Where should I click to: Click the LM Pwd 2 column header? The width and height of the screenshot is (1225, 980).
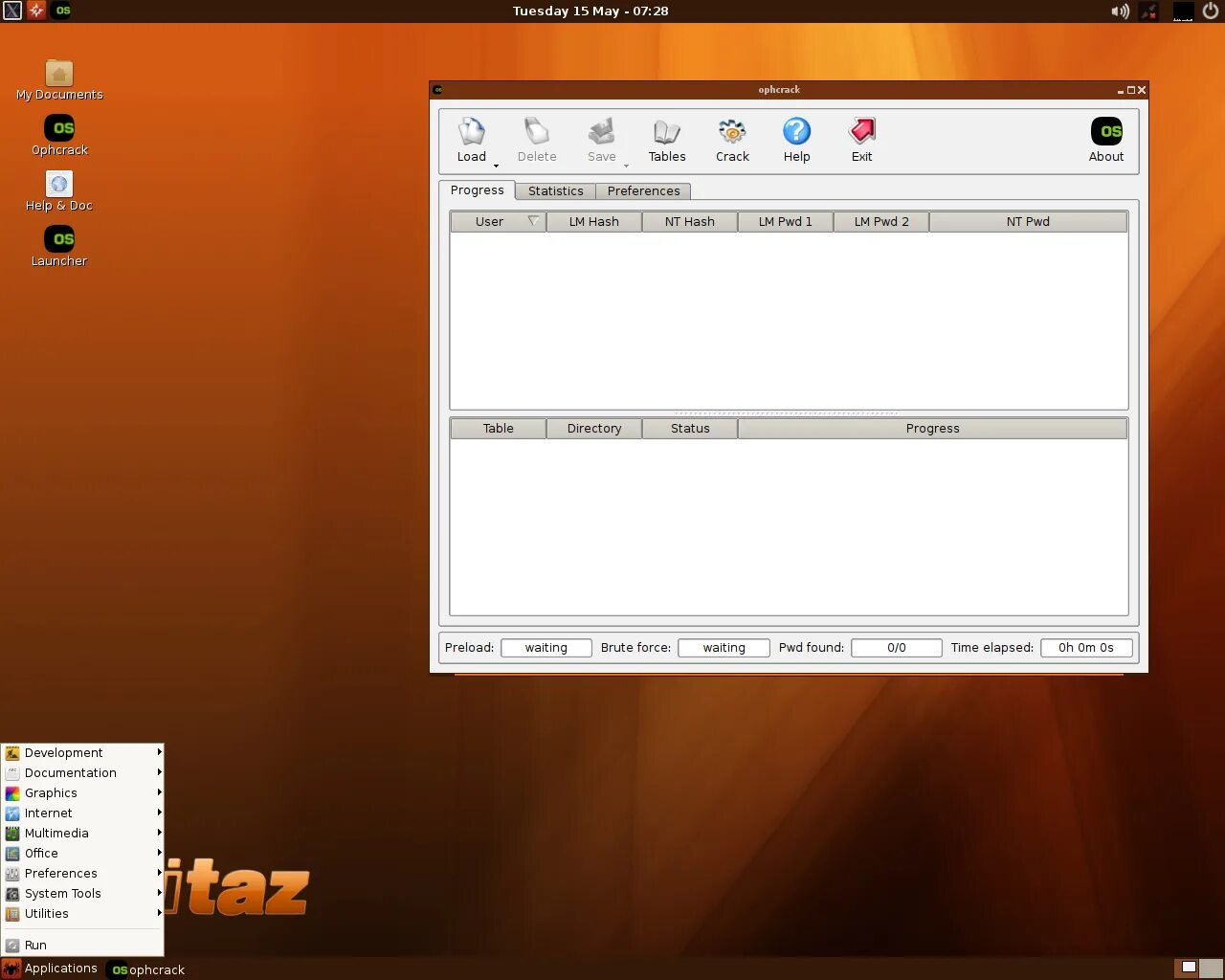[880, 221]
